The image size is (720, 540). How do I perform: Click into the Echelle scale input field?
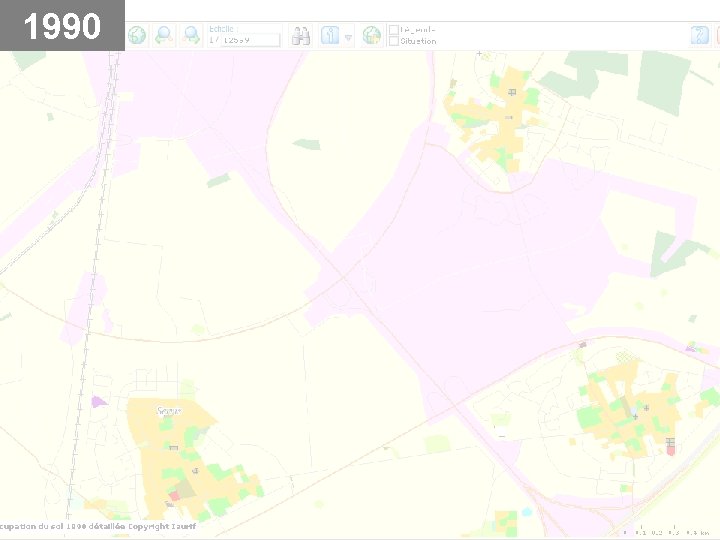click(251, 40)
